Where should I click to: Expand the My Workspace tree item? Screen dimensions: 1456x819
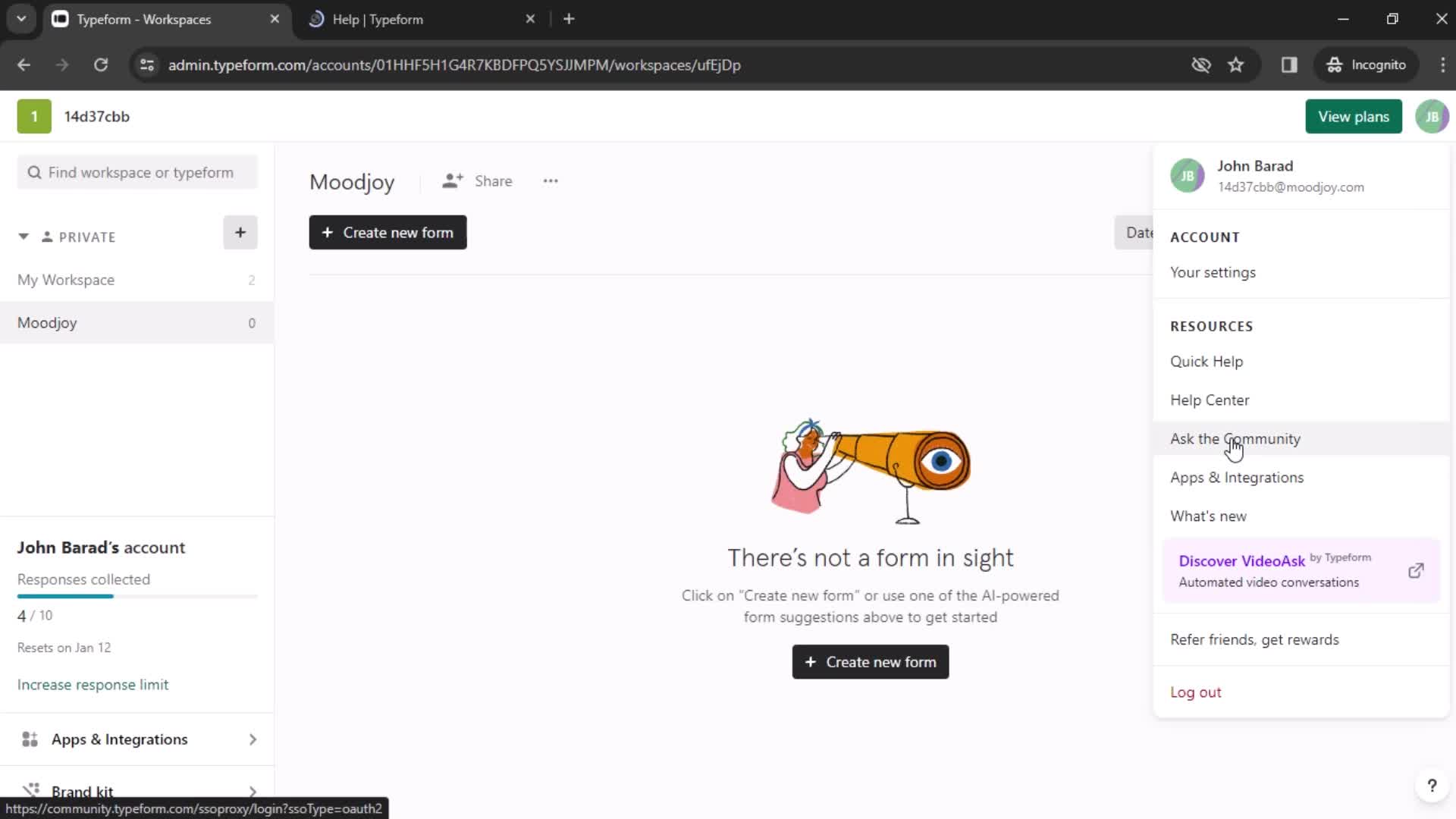[66, 280]
